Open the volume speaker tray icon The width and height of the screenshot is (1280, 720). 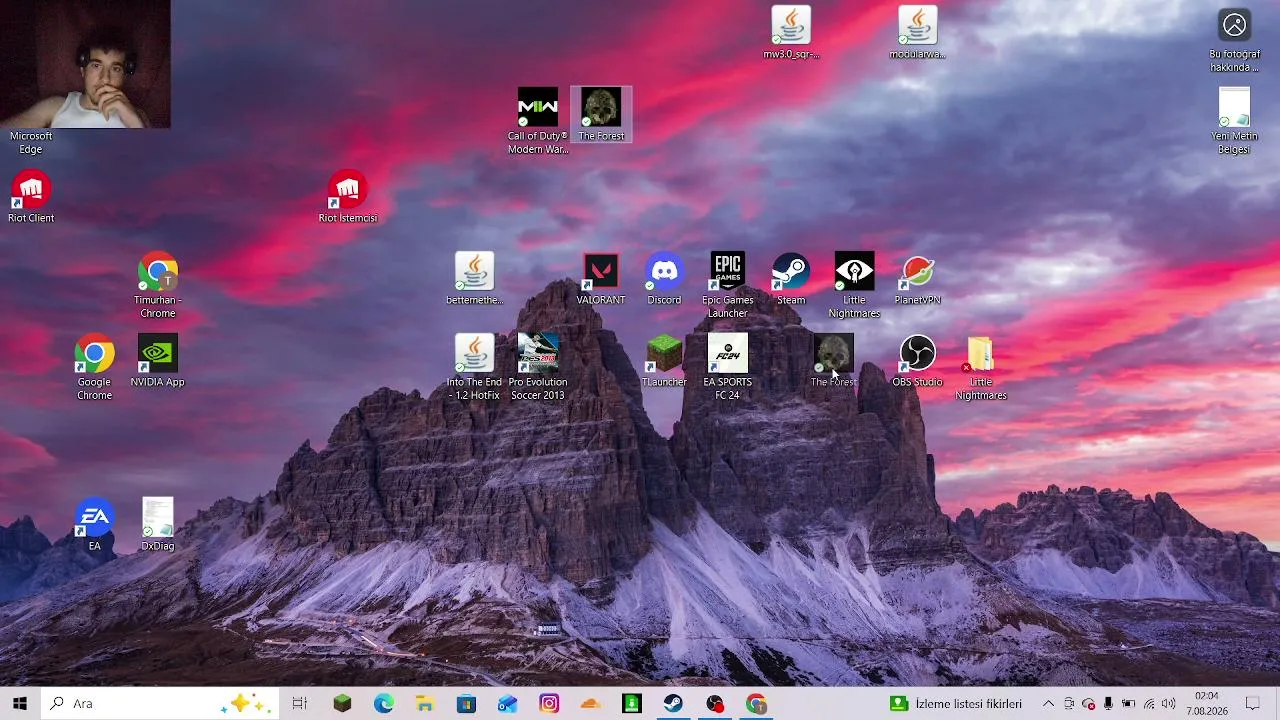pos(1168,704)
